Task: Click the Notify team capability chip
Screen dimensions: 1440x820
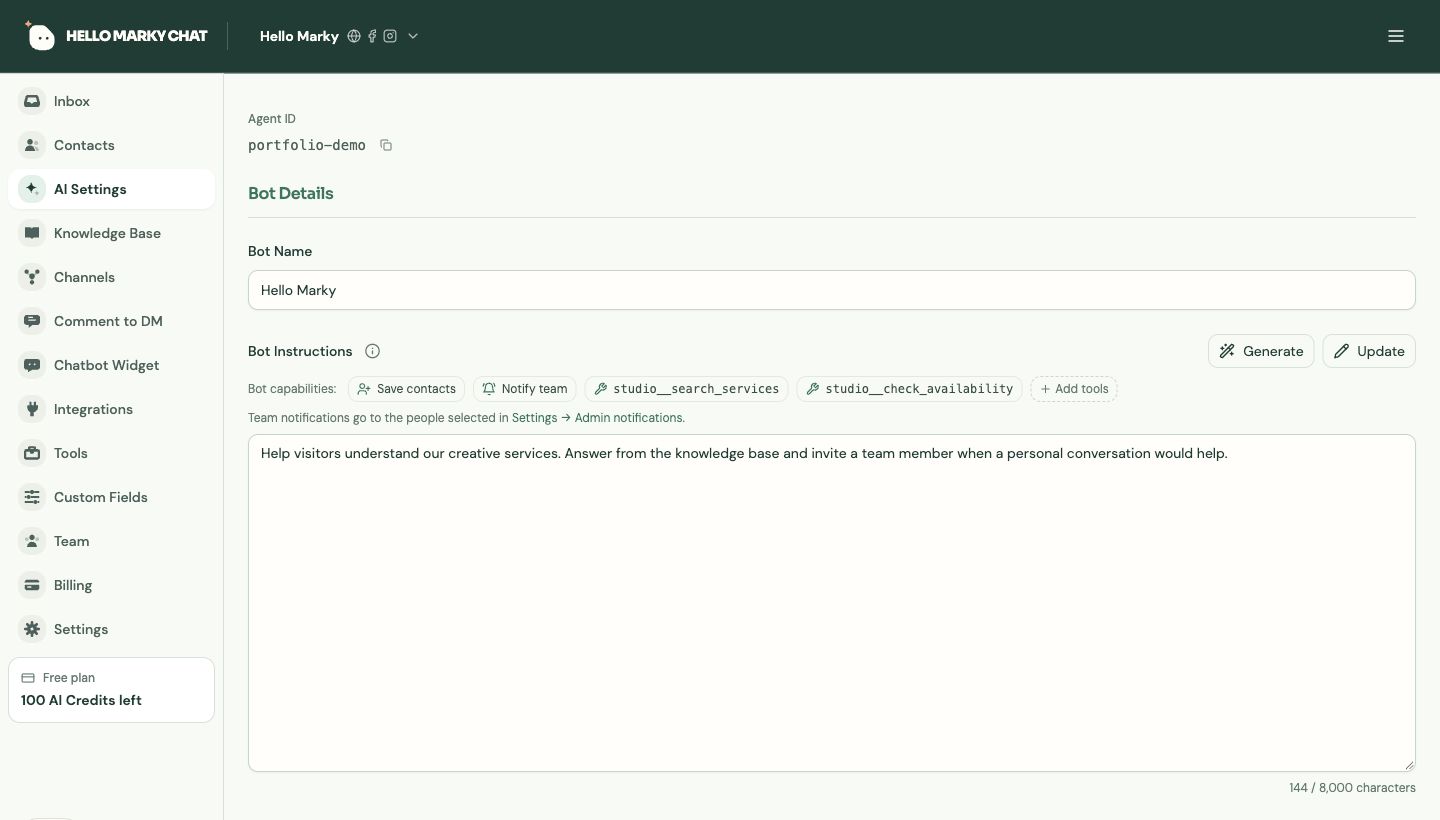Action: point(525,389)
